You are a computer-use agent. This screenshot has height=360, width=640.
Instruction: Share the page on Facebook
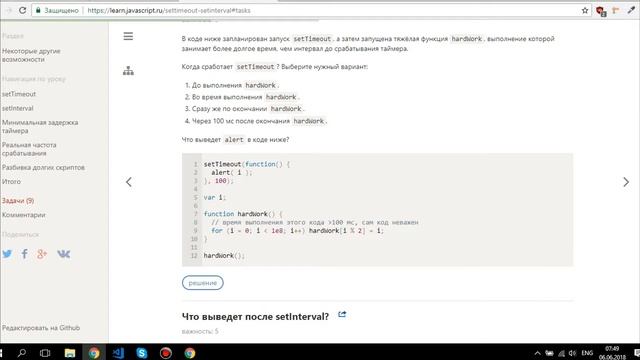coord(24,254)
